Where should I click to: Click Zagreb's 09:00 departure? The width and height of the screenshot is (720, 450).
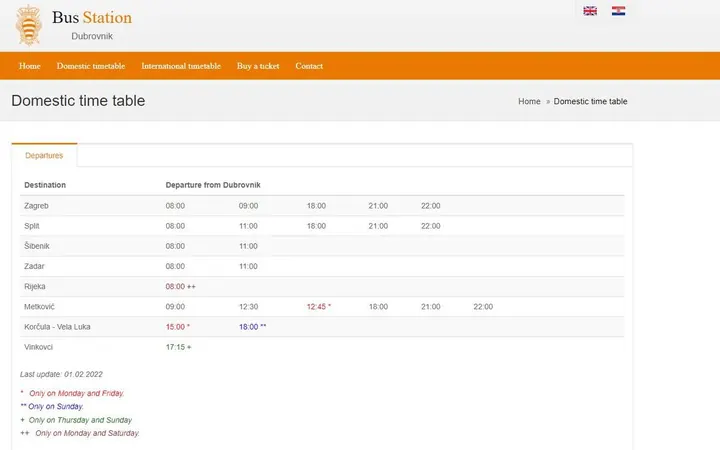click(x=248, y=206)
